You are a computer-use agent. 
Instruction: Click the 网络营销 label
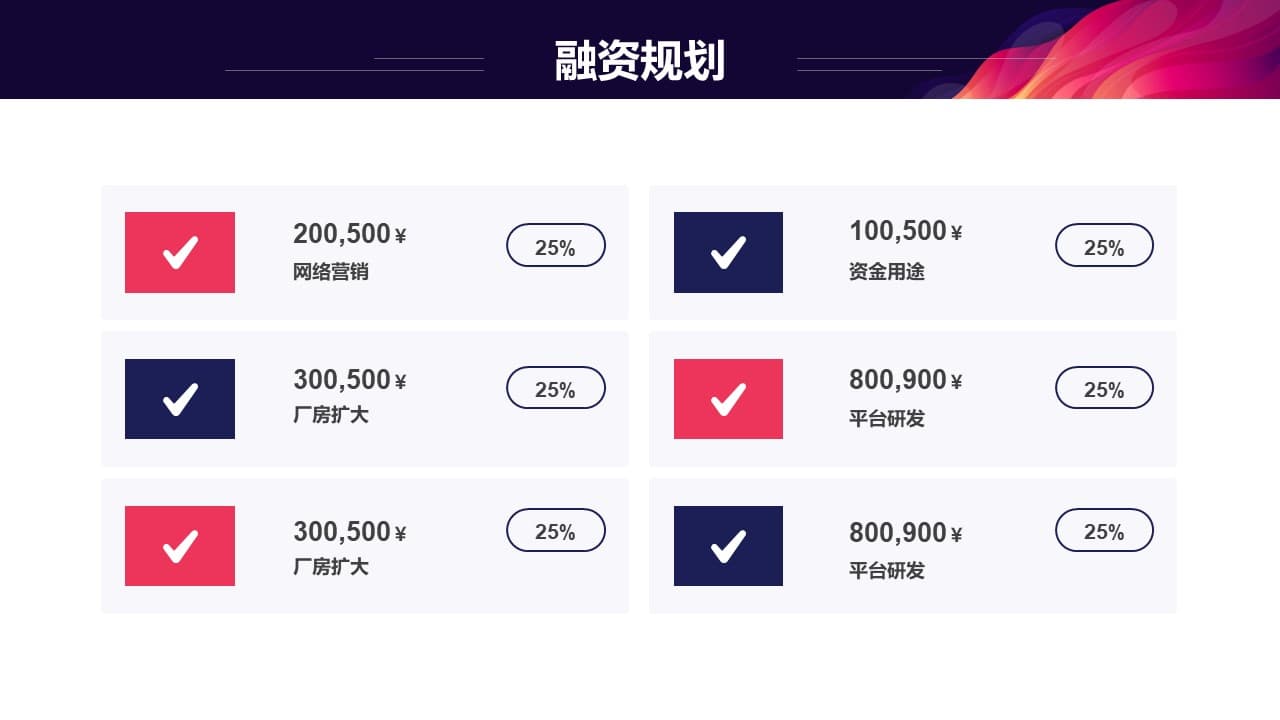point(331,271)
